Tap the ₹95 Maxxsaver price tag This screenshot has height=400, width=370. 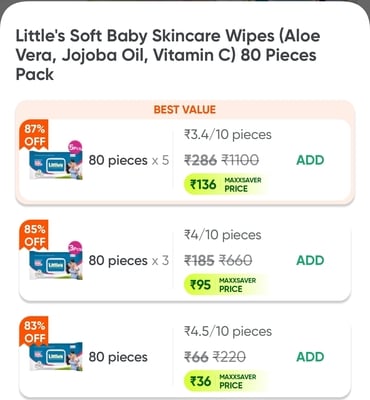[x=225, y=285]
